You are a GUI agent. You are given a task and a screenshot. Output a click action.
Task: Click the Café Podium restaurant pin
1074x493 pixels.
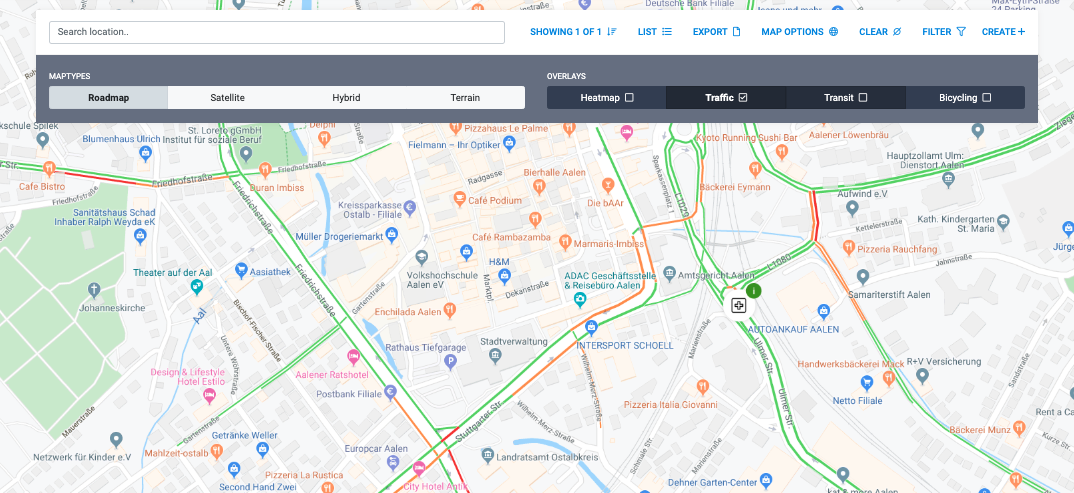click(x=460, y=199)
